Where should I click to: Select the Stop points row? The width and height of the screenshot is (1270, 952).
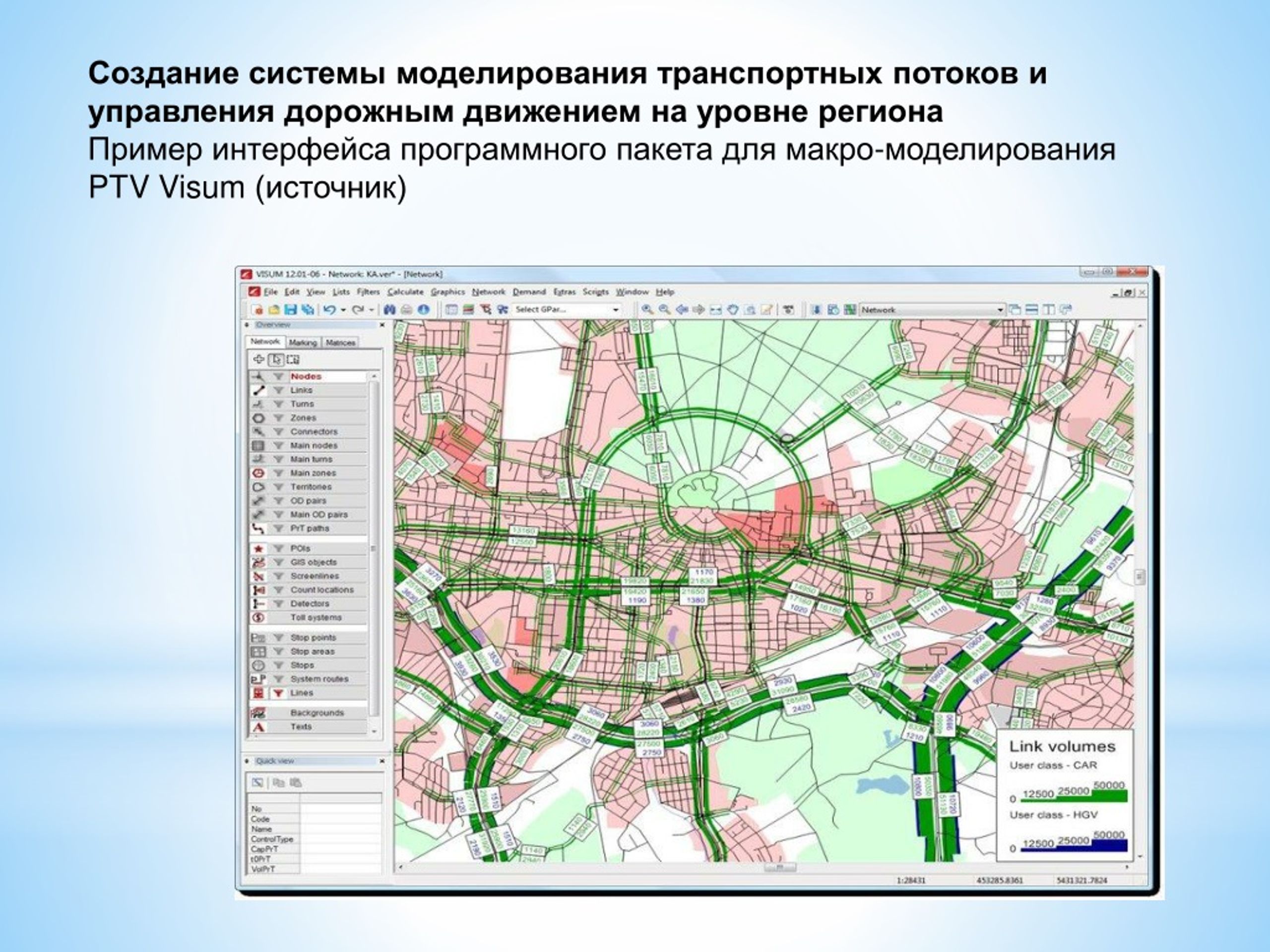point(308,638)
